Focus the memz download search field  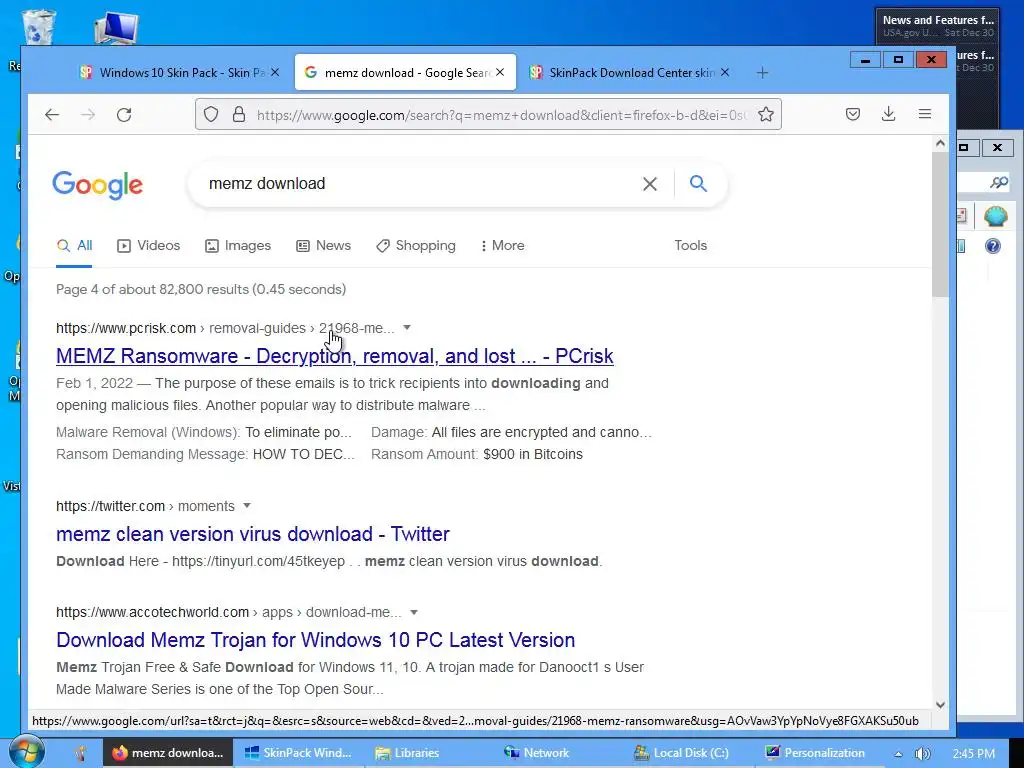(x=418, y=184)
